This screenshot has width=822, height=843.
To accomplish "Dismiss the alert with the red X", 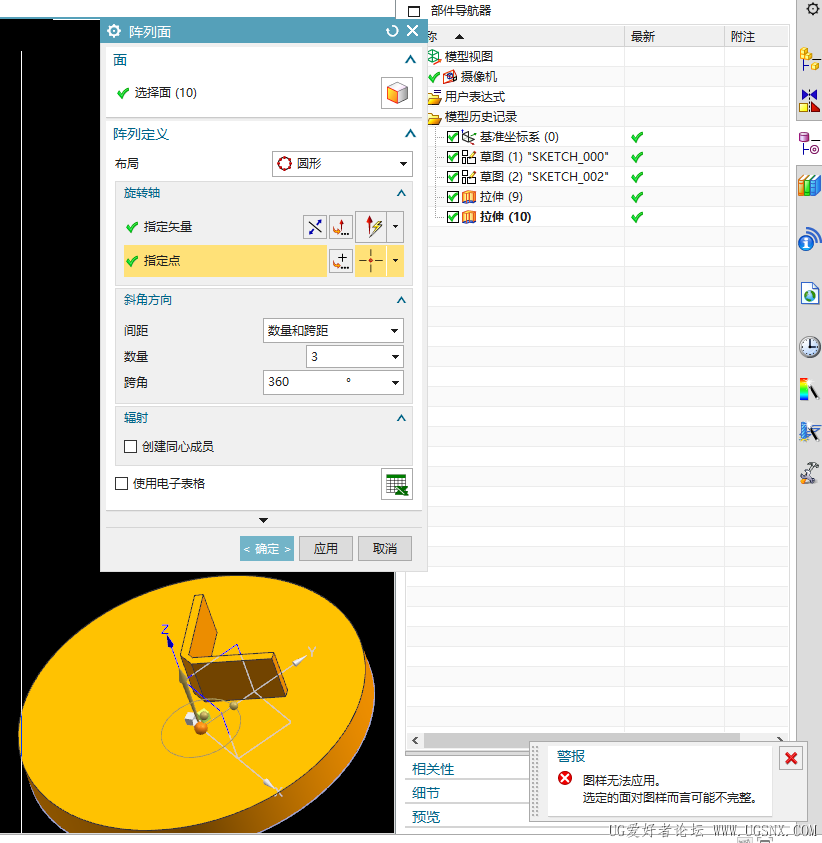I will click(791, 759).
